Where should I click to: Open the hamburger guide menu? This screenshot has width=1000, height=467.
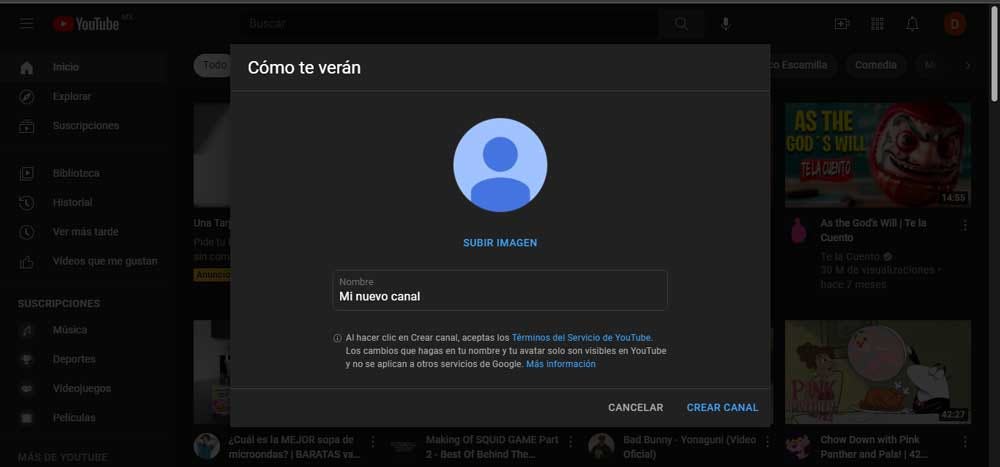[27, 23]
